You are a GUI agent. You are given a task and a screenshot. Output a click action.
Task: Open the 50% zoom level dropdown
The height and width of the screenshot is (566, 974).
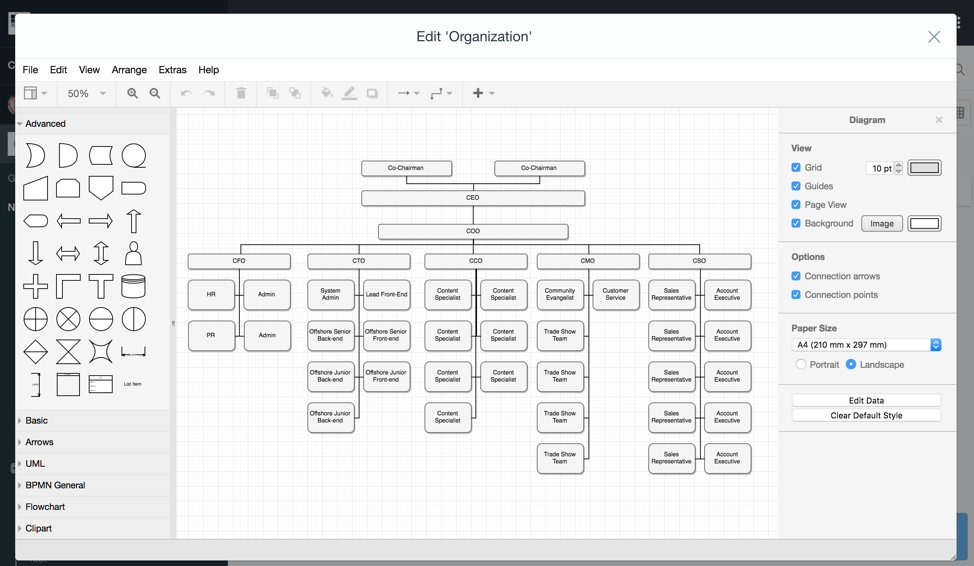(86, 93)
